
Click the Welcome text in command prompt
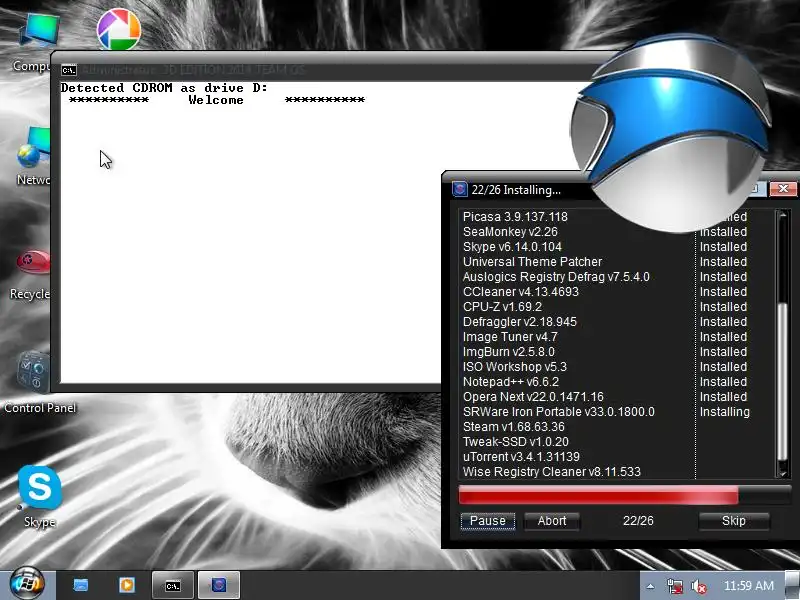coord(216,100)
